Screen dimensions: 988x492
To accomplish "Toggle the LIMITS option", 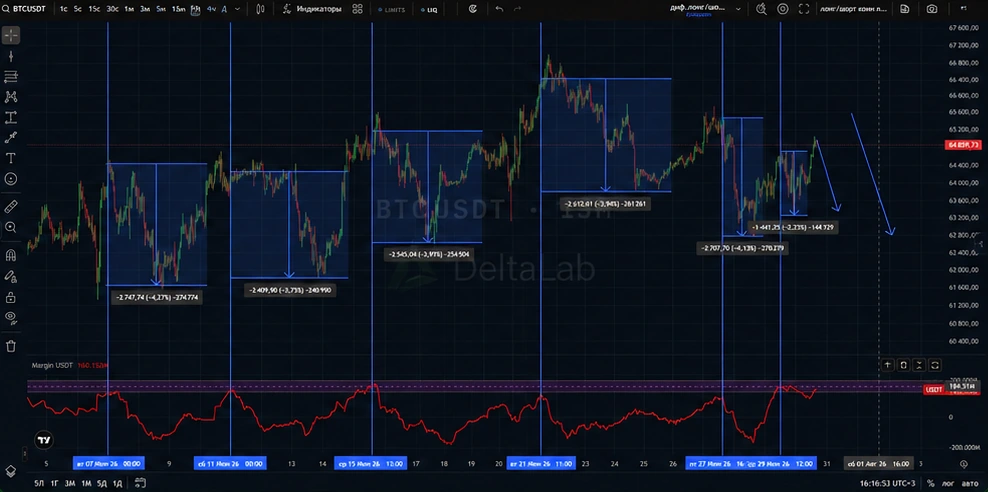I will point(392,10).
